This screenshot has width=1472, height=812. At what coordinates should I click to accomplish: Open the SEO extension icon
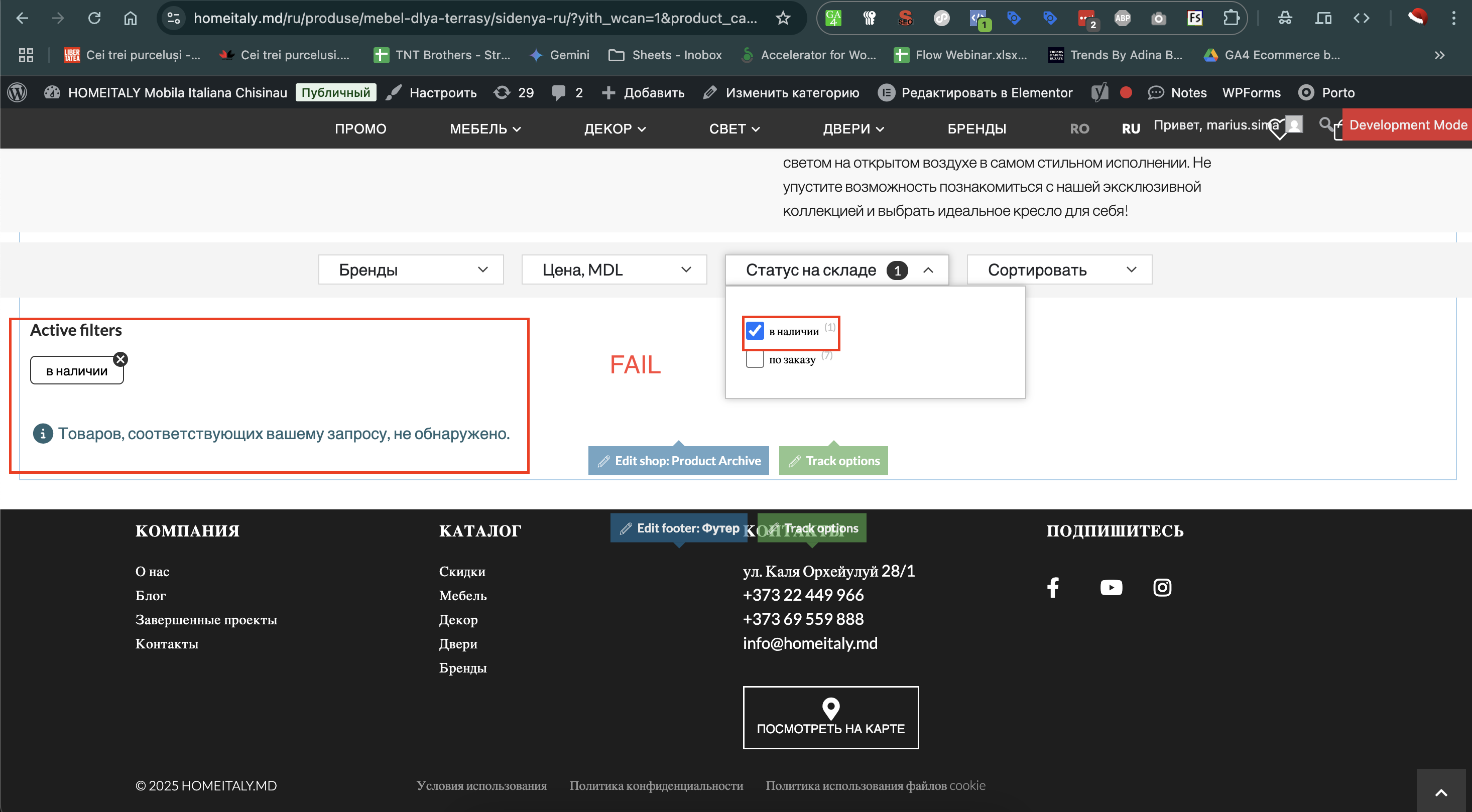(x=905, y=18)
